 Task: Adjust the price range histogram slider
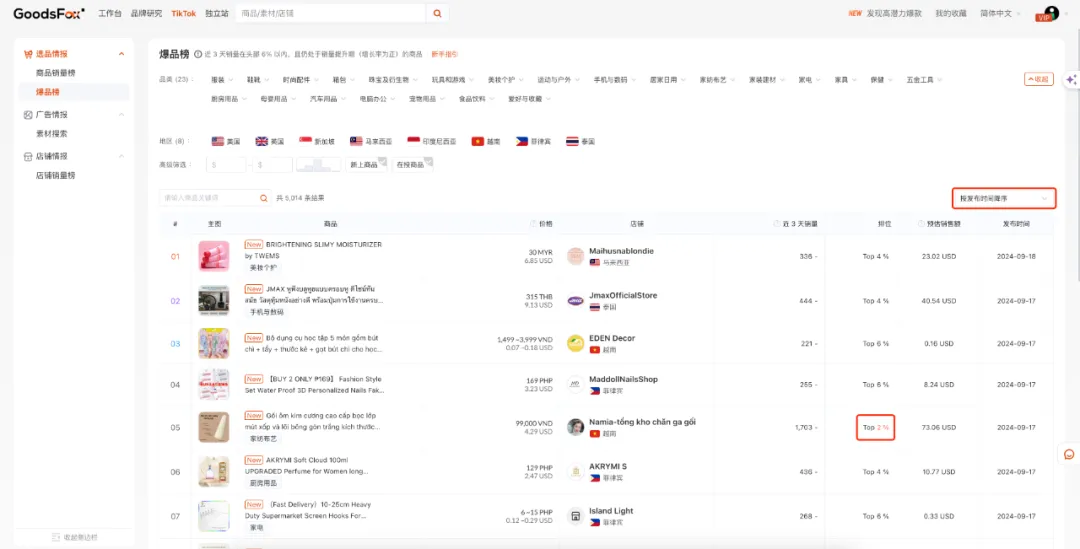[318, 165]
